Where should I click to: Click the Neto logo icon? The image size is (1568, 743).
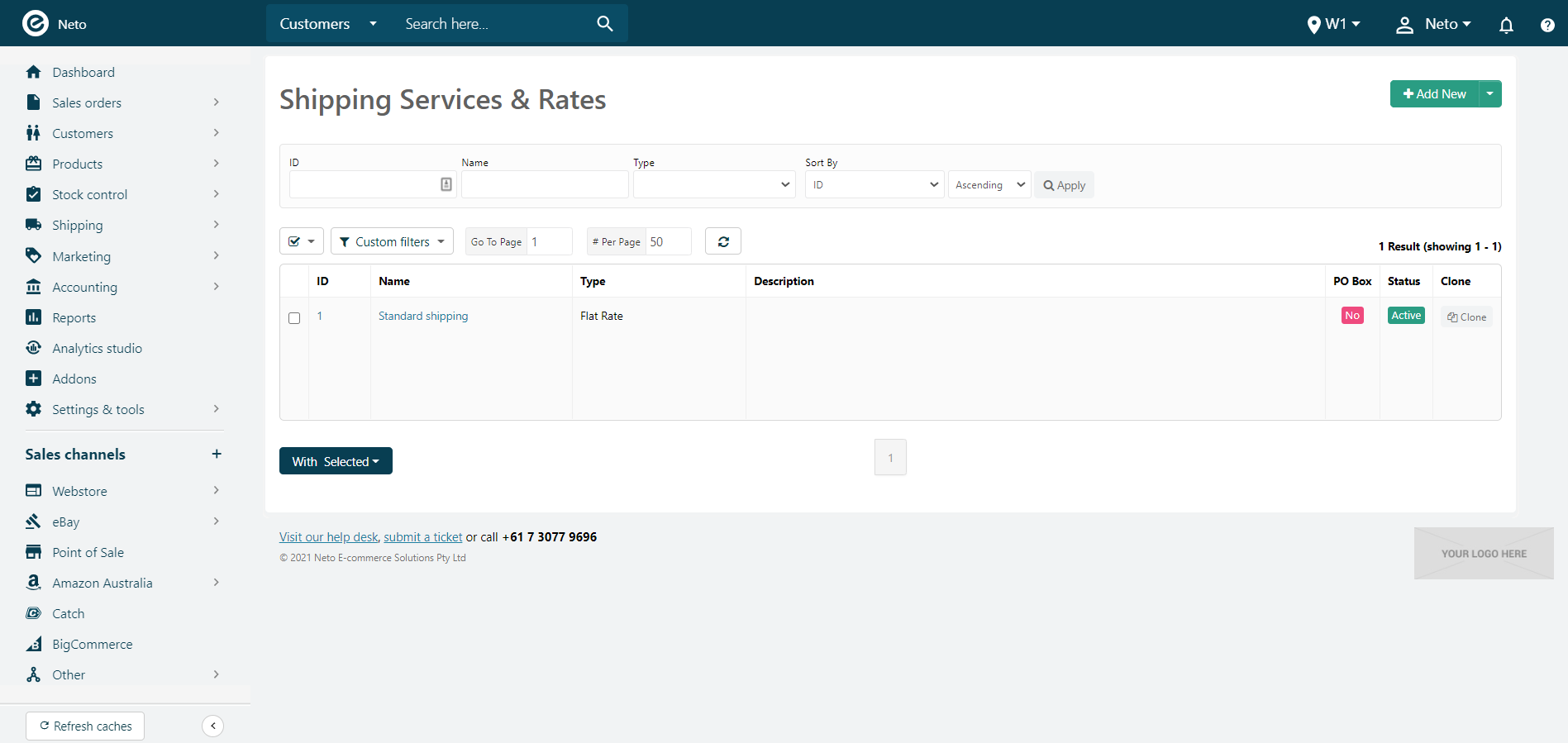(x=35, y=23)
